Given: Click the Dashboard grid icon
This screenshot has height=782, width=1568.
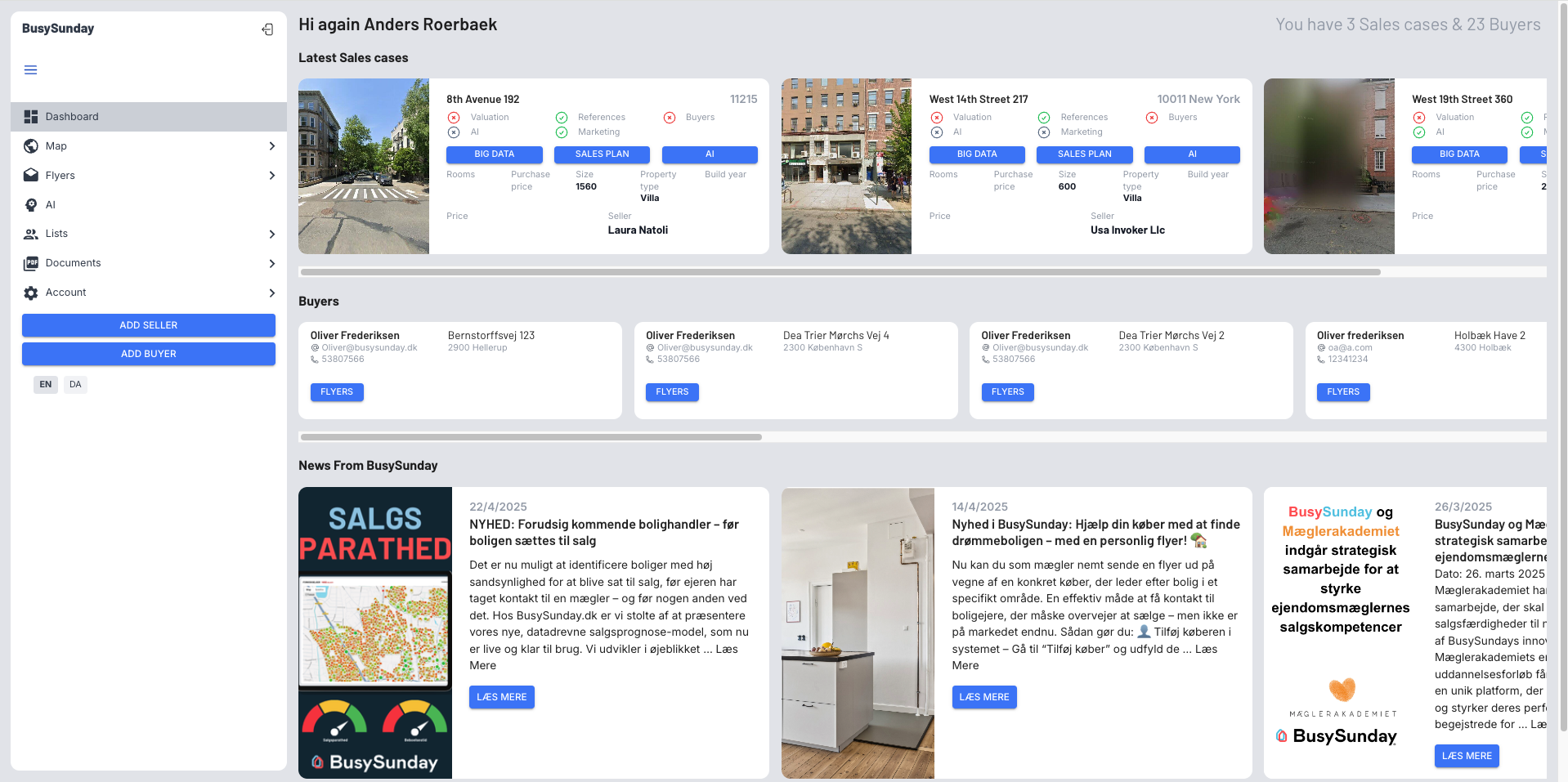Looking at the screenshot, I should tap(31, 117).
